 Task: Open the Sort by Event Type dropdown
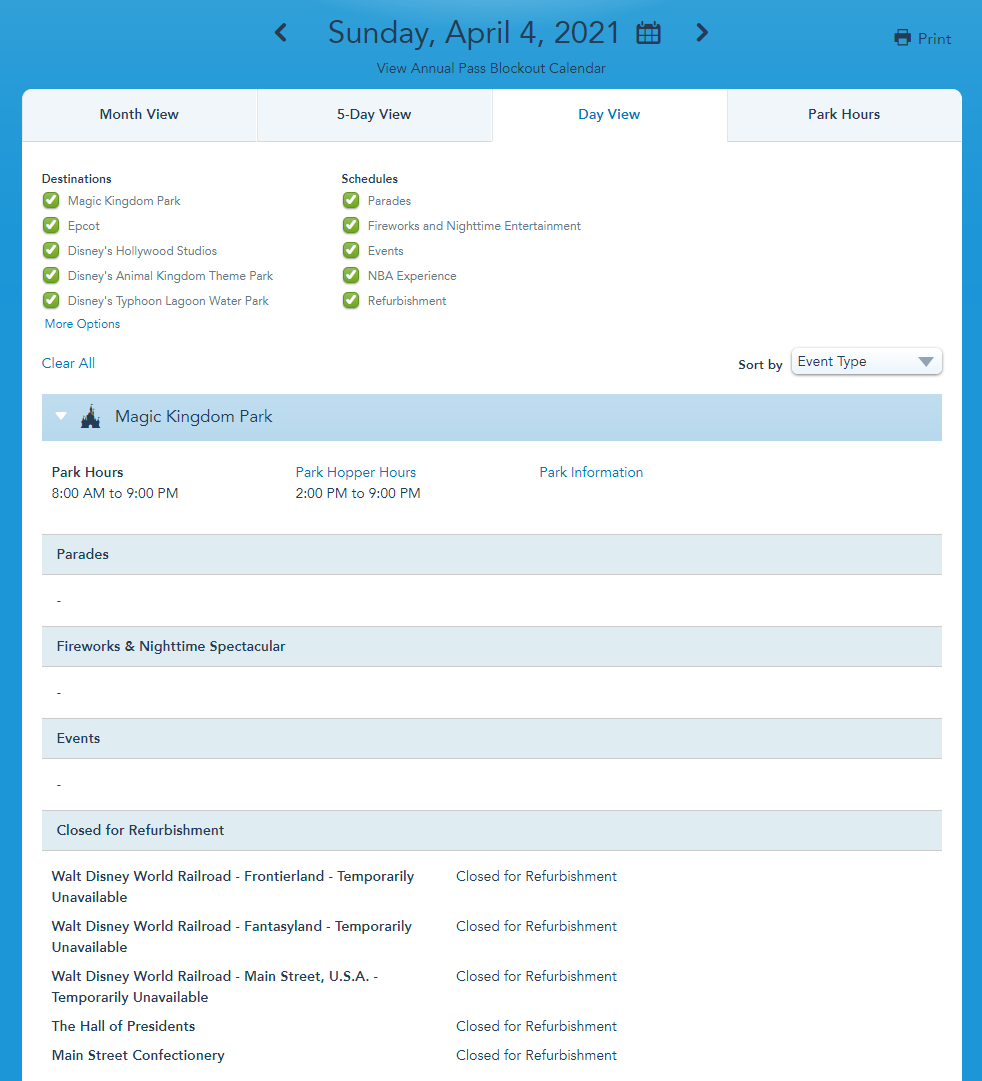866,362
